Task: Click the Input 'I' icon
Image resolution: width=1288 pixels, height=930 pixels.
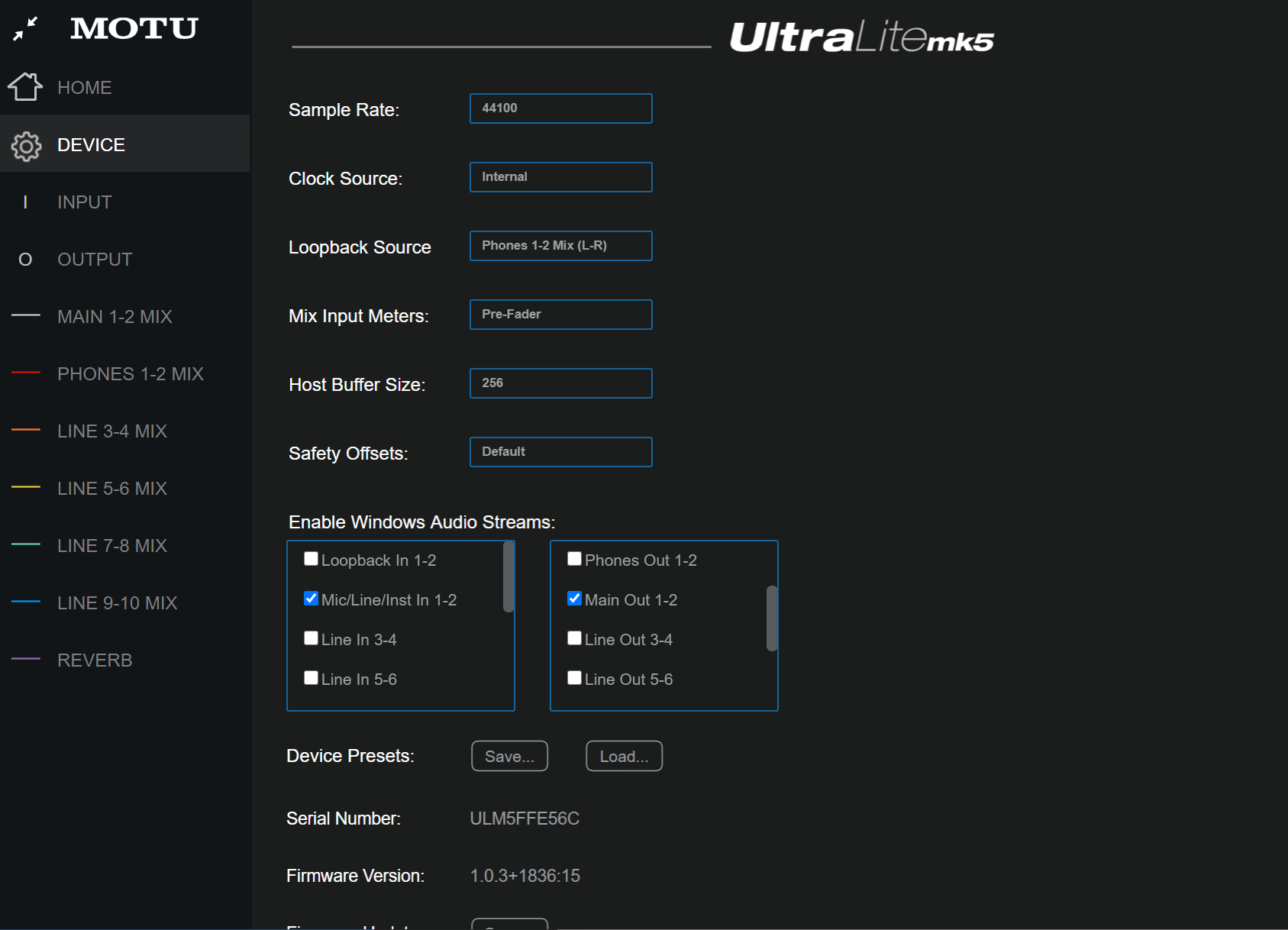Action: point(25,202)
